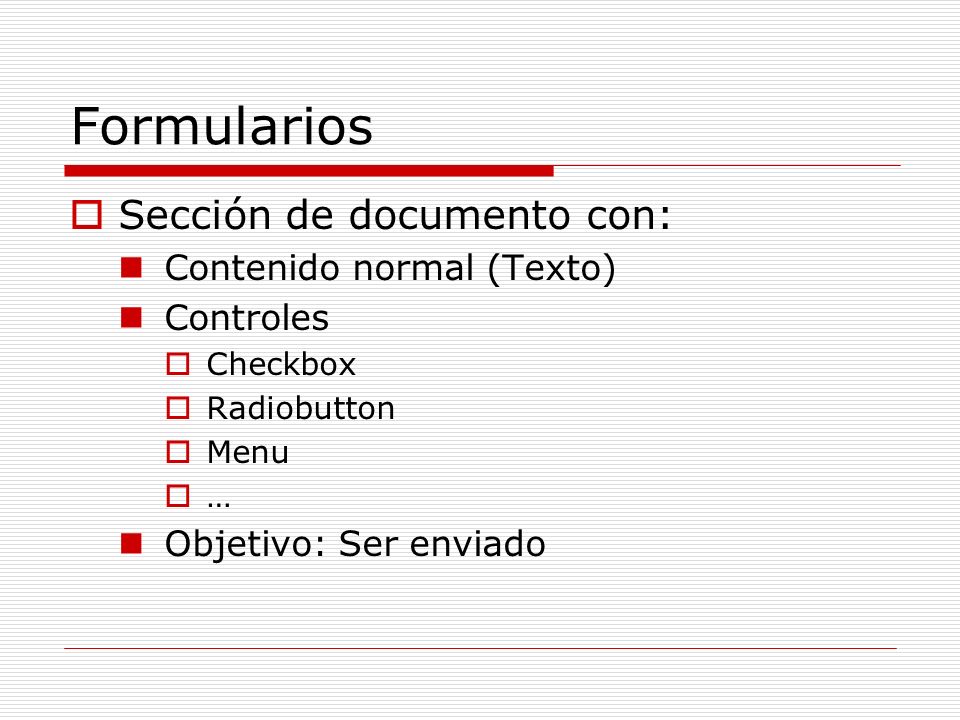The image size is (960, 720).
Task: Select the text Sección de documento con:
Action: 395,215
